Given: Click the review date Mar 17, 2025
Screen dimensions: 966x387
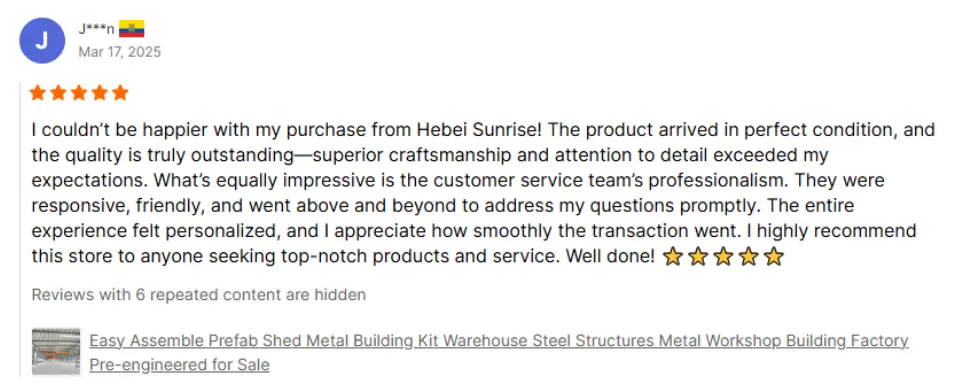Looking at the screenshot, I should pos(120,52).
